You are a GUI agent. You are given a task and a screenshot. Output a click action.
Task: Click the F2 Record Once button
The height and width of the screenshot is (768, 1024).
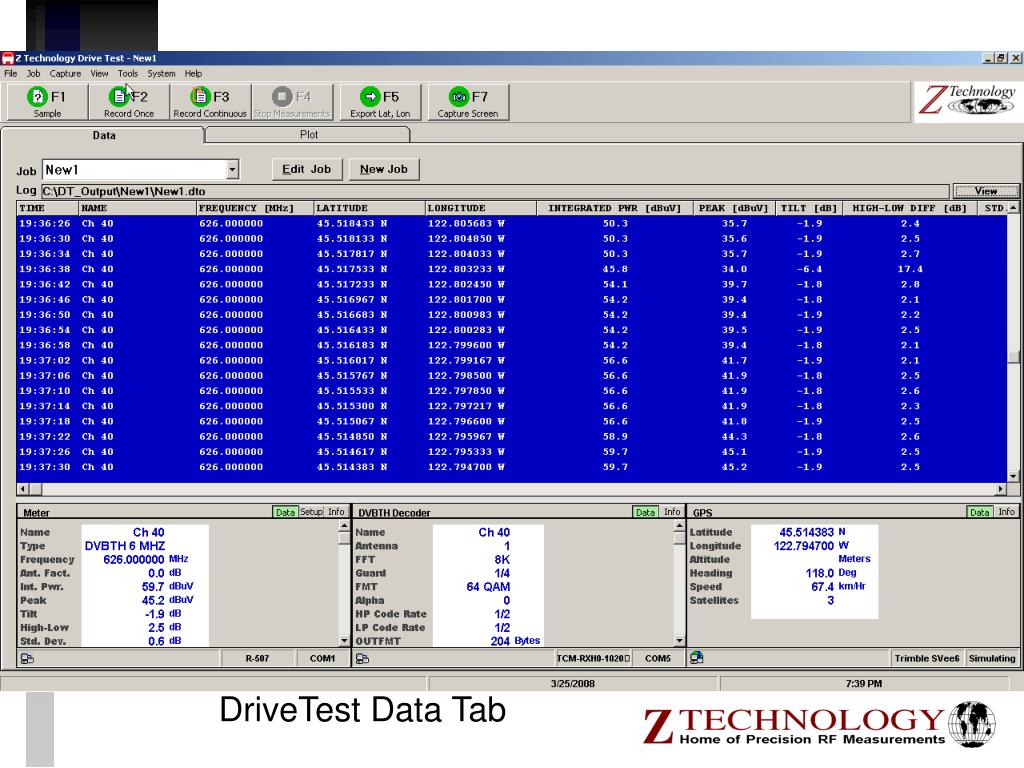129,102
